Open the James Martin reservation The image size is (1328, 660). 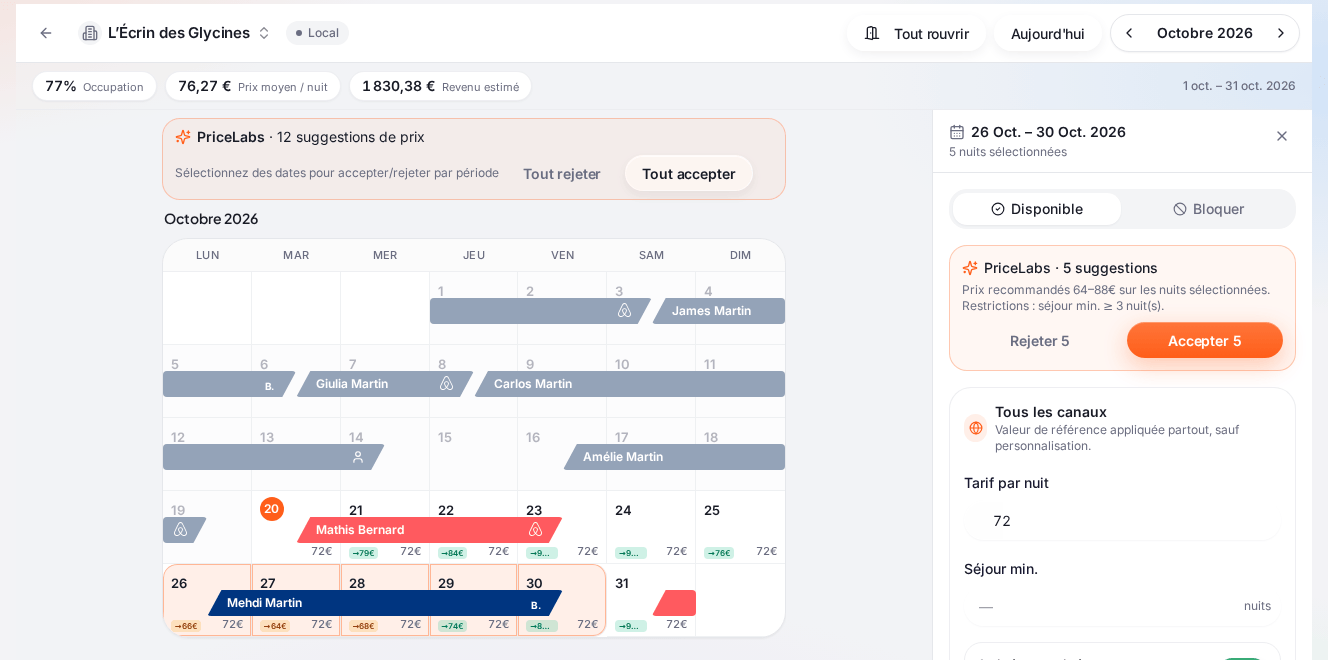coord(719,311)
